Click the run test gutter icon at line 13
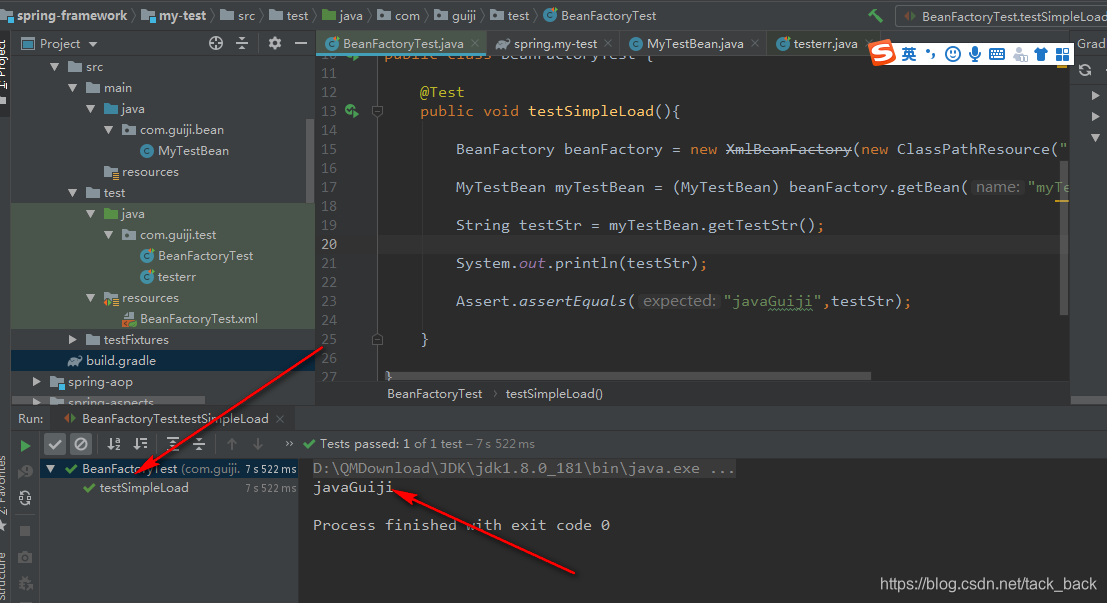Image resolution: width=1107 pixels, height=603 pixels. [352, 110]
